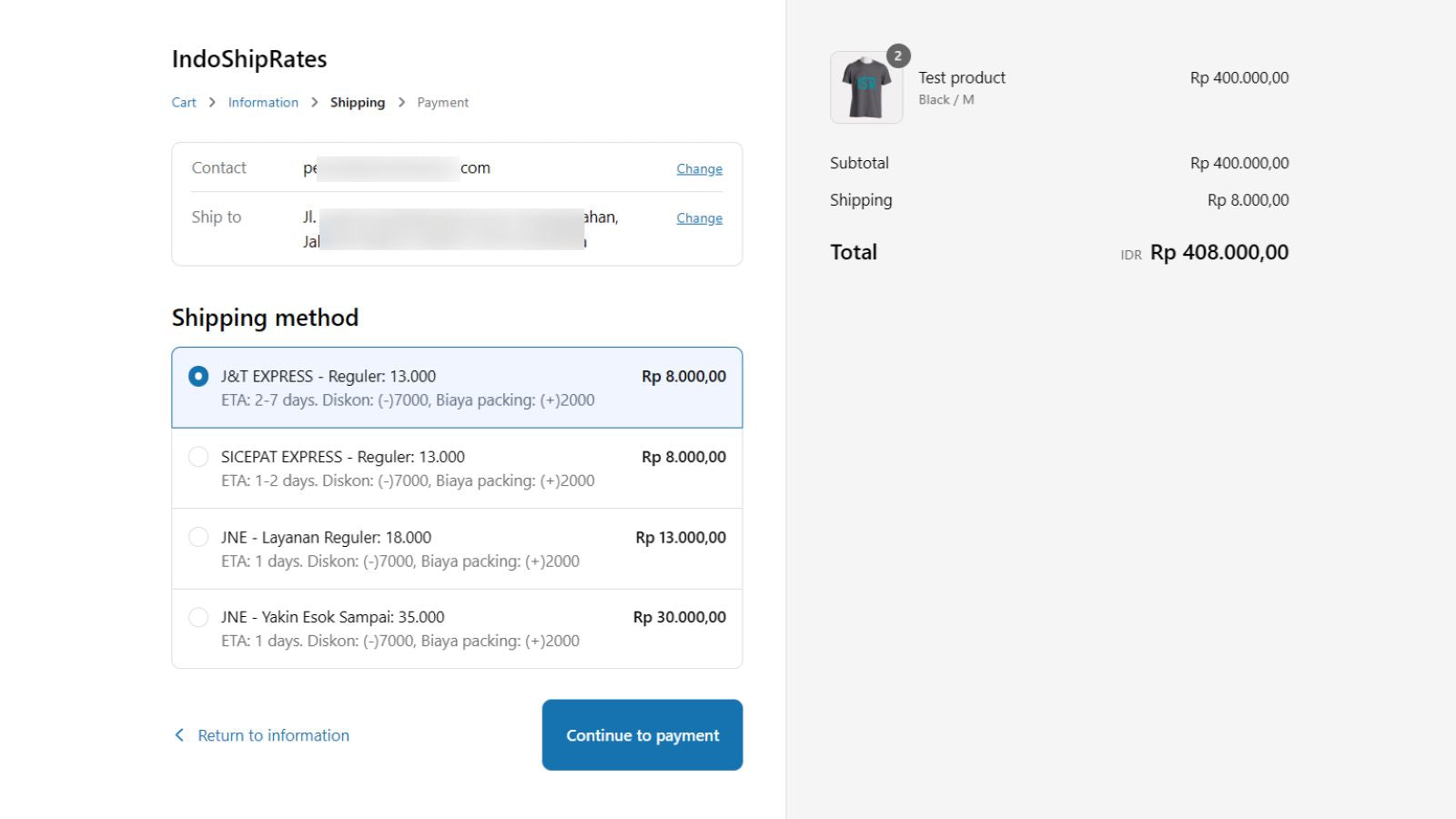Click the IndoShipRates store title
1456x819 pixels.
[x=249, y=59]
